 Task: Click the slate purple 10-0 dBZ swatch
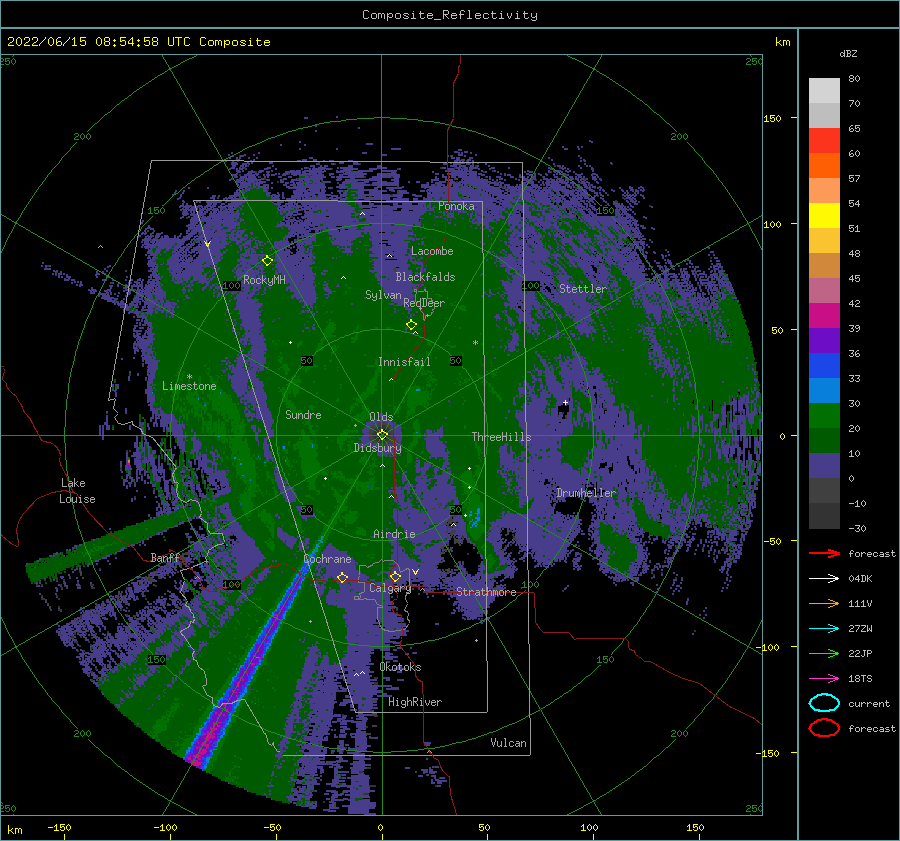point(824,466)
